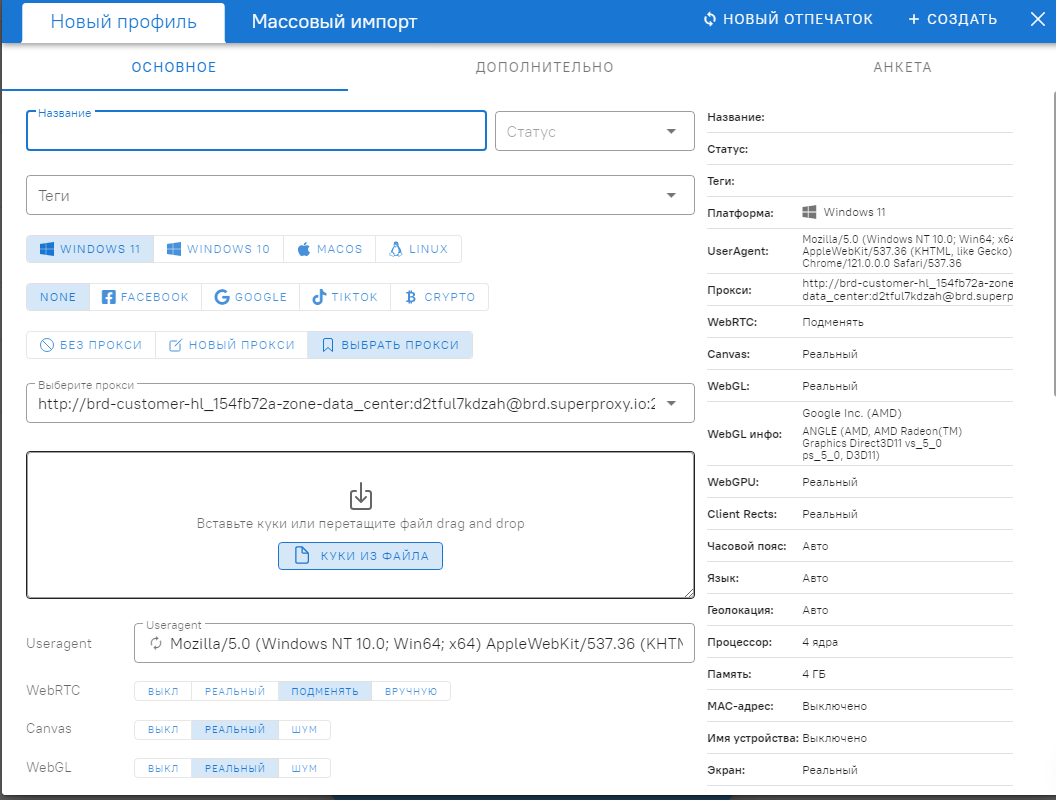Set WebRTC to Выкл
Screen dimensions: 1056x800
pyautogui.click(x=163, y=691)
